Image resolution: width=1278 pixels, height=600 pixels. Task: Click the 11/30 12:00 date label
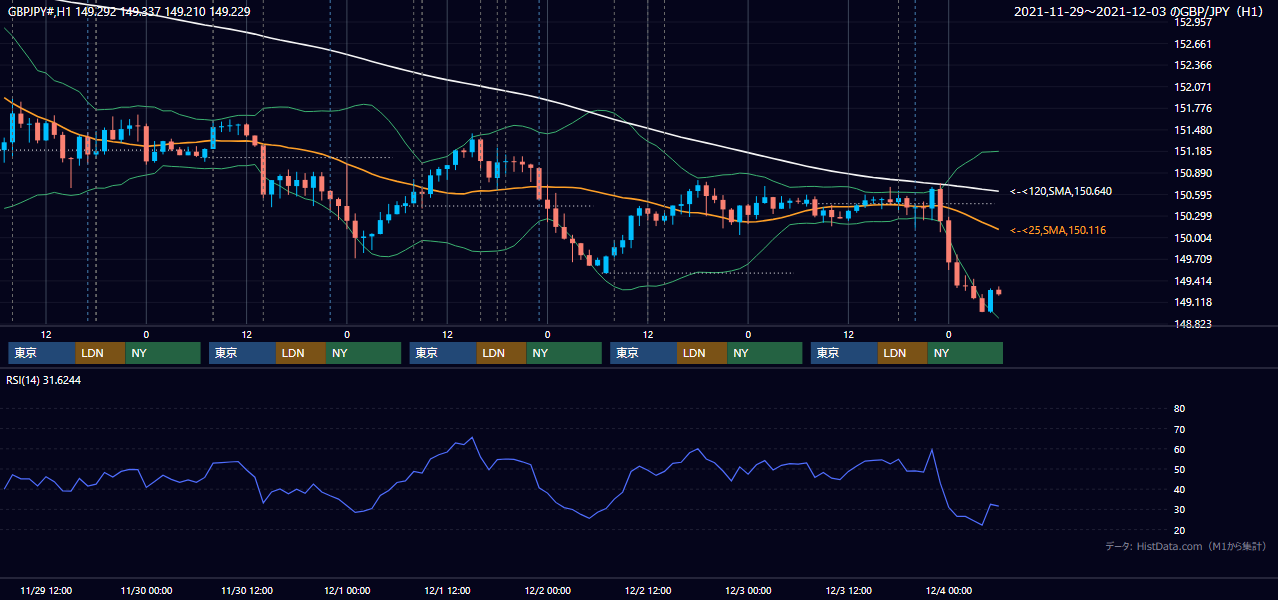[x=246, y=590]
